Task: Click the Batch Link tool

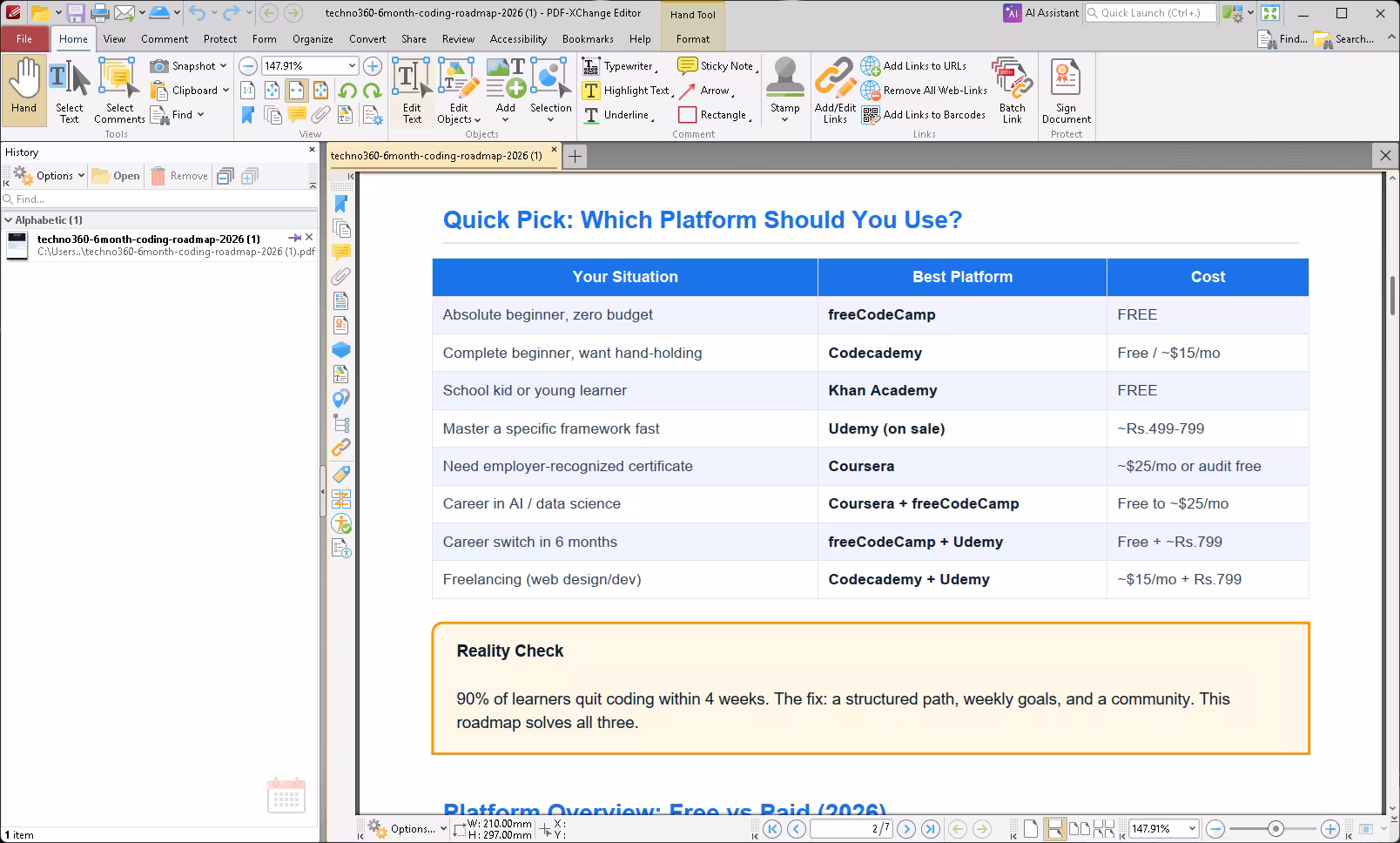Action: [x=1012, y=91]
